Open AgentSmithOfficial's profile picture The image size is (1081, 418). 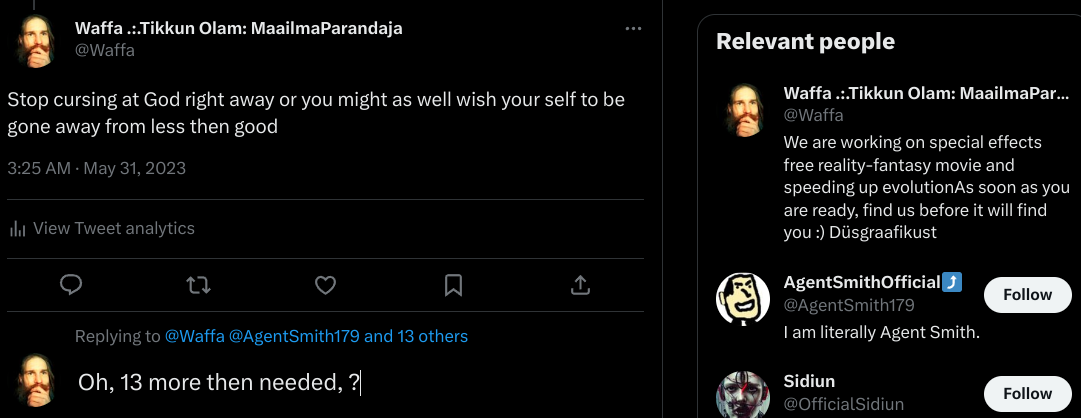(x=742, y=299)
